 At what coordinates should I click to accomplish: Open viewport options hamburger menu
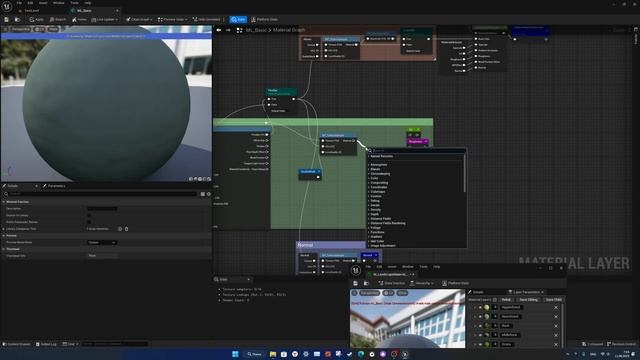click(x=5, y=29)
